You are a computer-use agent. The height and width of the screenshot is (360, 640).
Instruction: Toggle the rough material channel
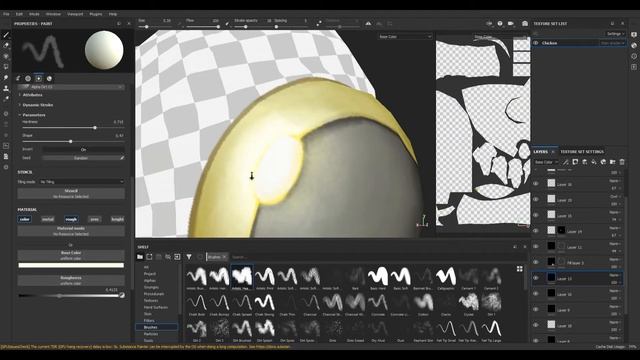[x=71, y=219]
